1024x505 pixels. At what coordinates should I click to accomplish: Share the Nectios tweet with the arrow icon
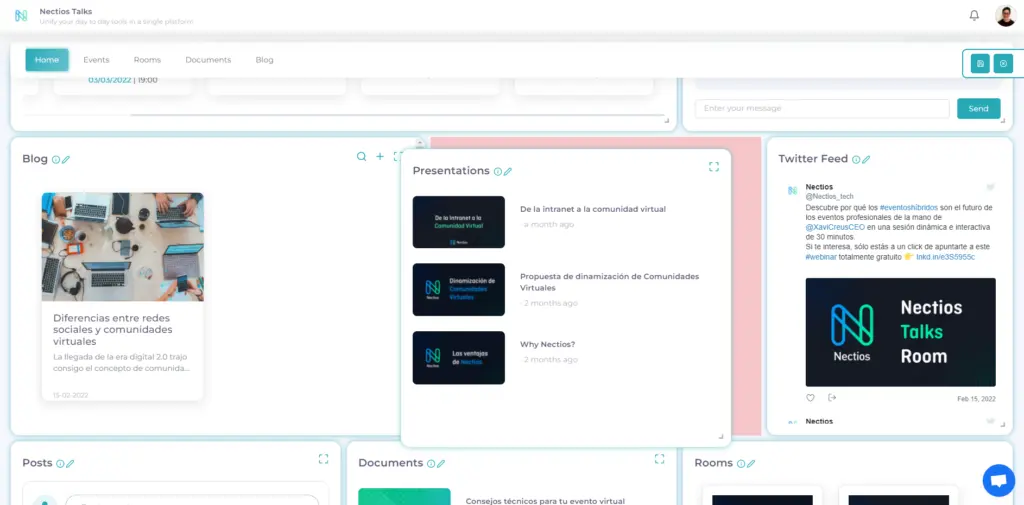[832, 397]
